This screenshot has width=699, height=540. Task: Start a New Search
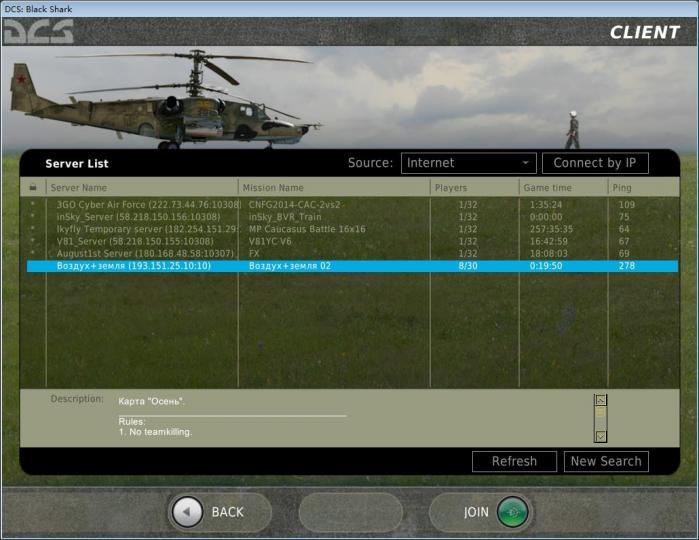click(x=606, y=461)
